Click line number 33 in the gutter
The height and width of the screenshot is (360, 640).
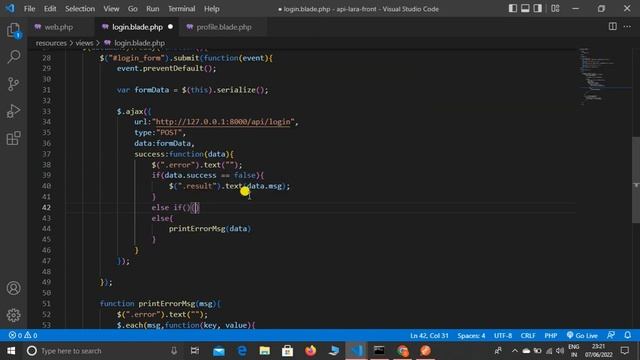point(46,111)
